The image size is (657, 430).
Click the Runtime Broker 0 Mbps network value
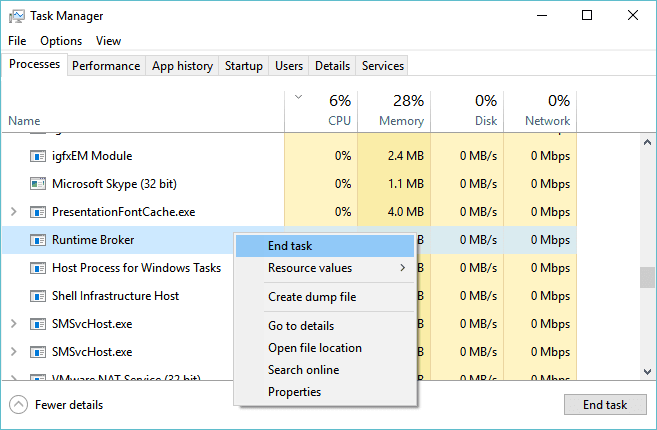[550, 240]
